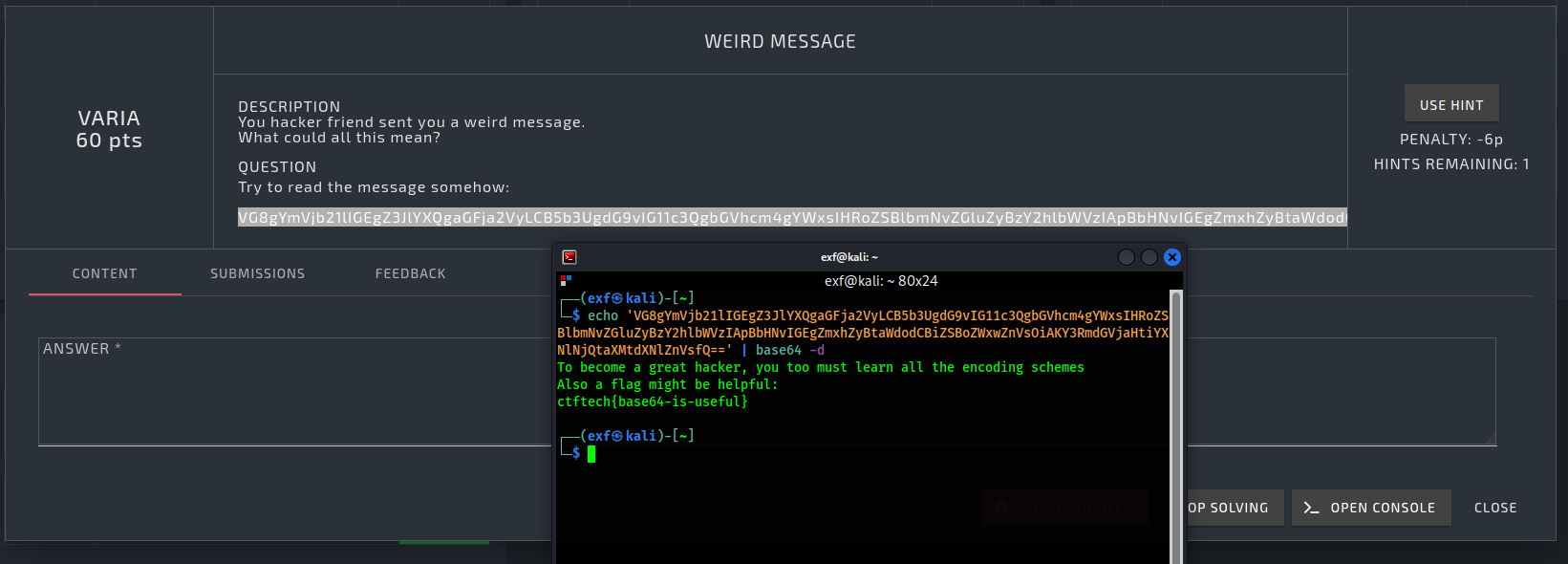This screenshot has height=564, width=1568.
Task: Click the answer box resize handle
Action: [x=1490, y=440]
